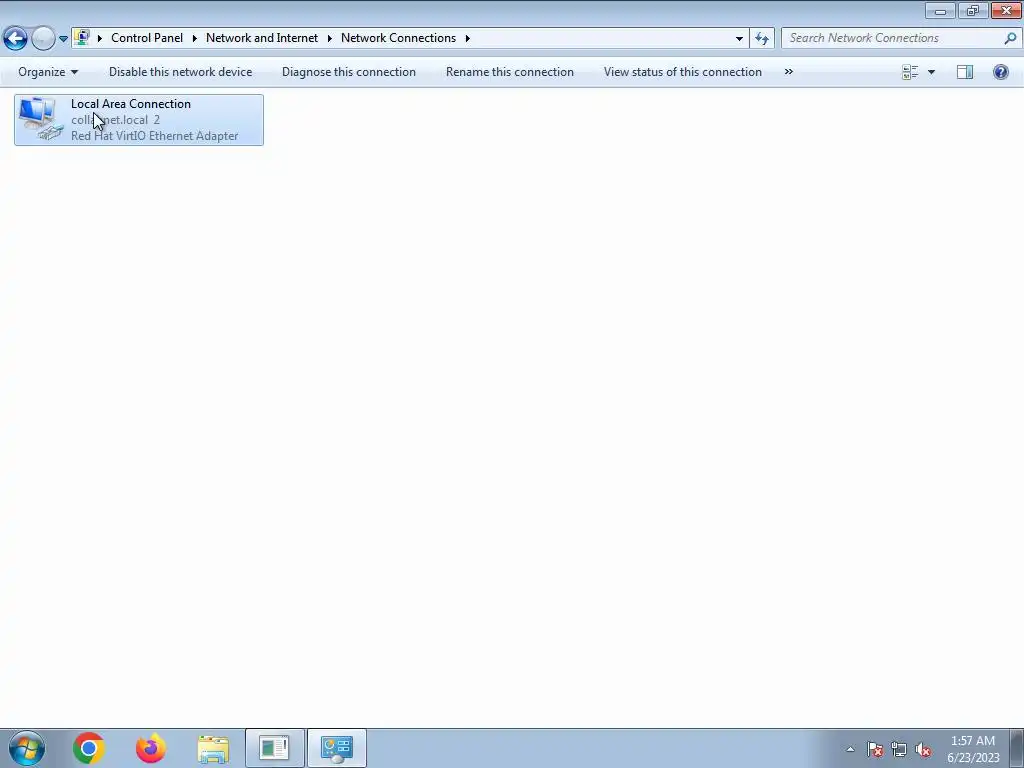The image size is (1024, 768).
Task: Click Red Hat VirtIO Ethernet Adapter text
Action: pos(154,136)
